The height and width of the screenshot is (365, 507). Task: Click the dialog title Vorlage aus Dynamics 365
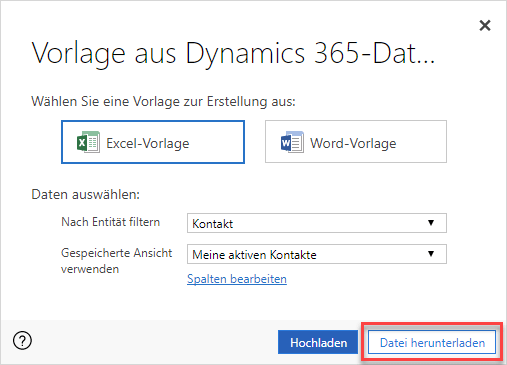[x=233, y=53]
